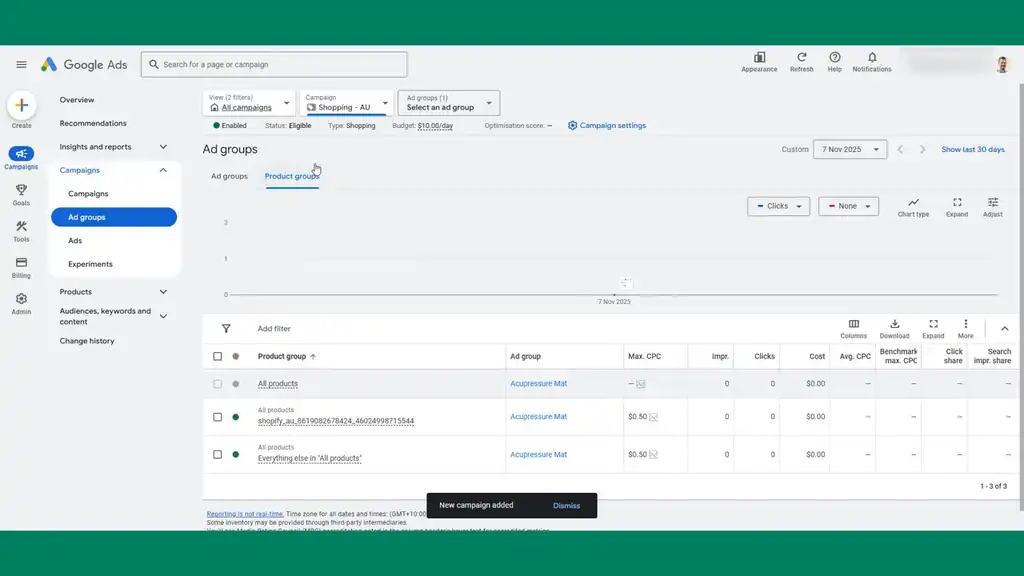Open the Billing sidebar icon

click(21, 263)
